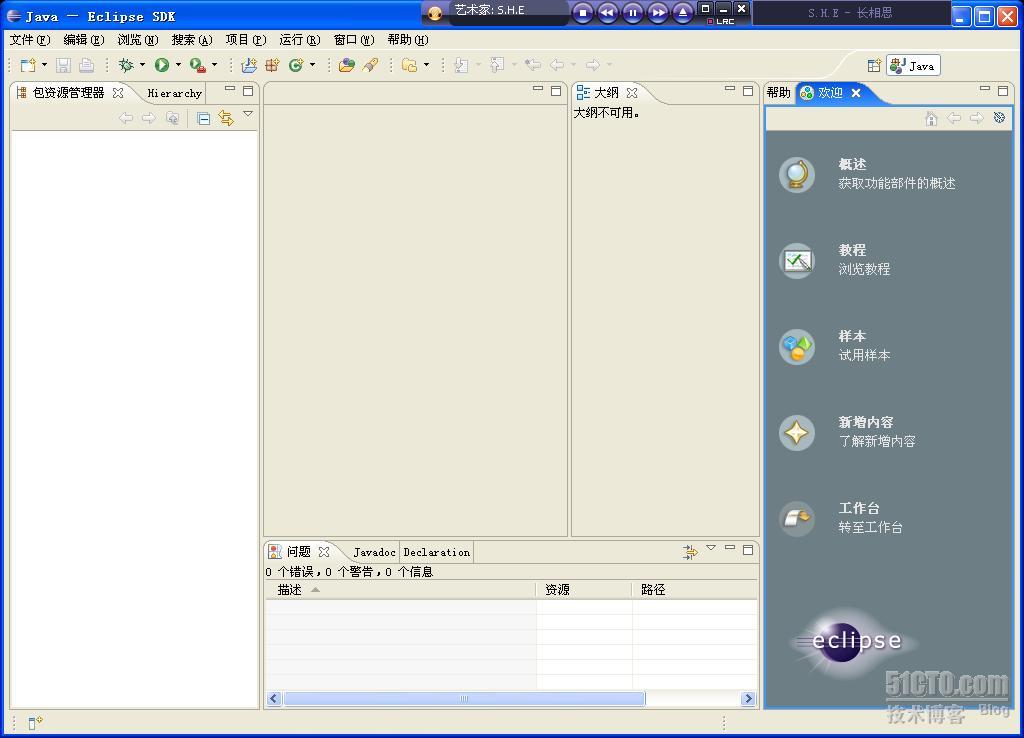The image size is (1024, 738).
Task: Switch to the Java perspective button
Action: coord(912,65)
